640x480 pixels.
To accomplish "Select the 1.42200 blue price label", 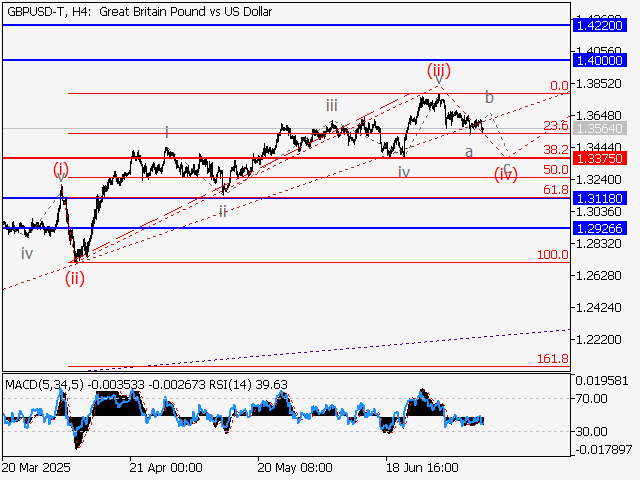I will pos(601,24).
